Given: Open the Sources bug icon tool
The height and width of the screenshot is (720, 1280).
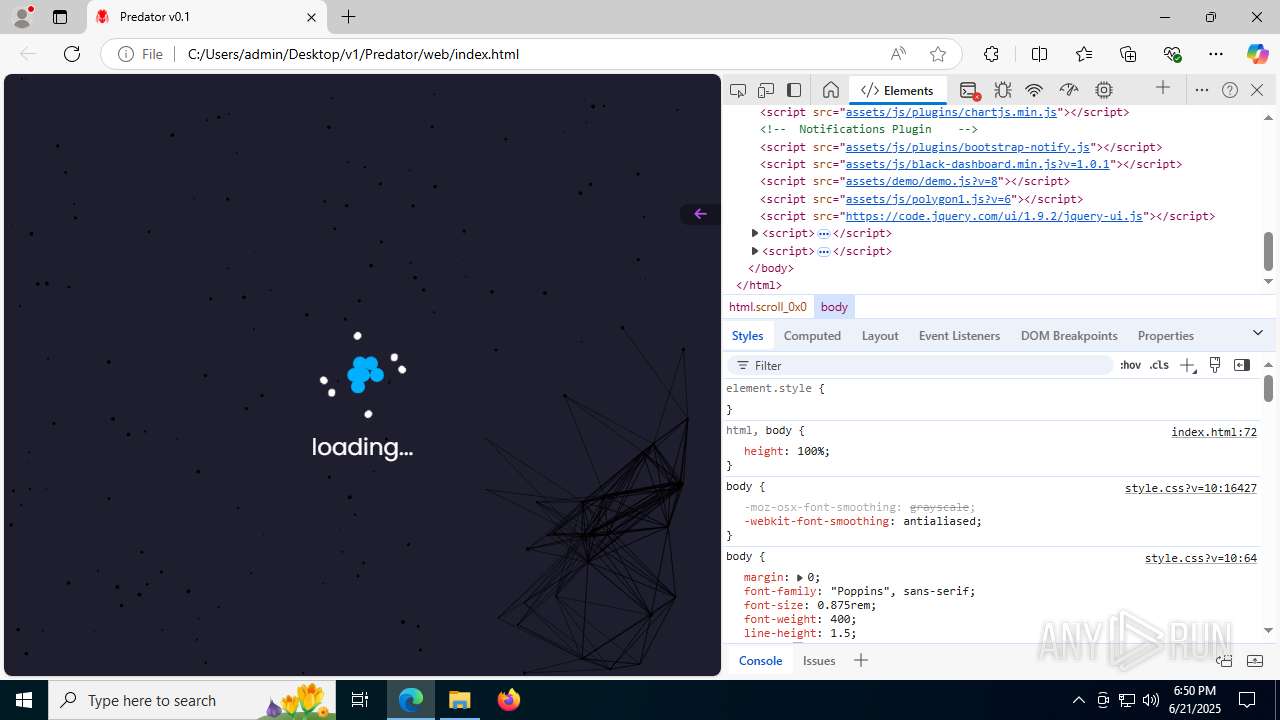Looking at the screenshot, I should tap(1002, 90).
